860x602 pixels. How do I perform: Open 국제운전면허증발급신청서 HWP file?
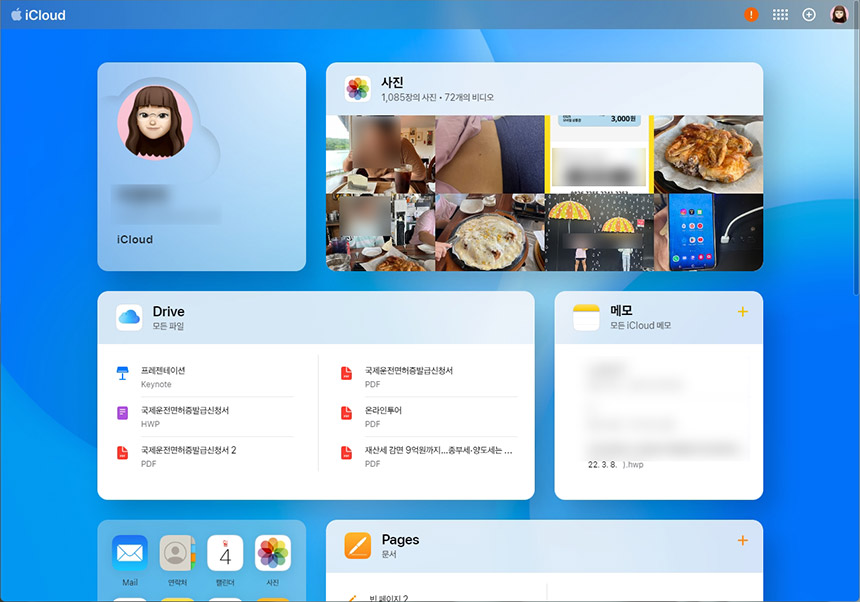tap(205, 417)
